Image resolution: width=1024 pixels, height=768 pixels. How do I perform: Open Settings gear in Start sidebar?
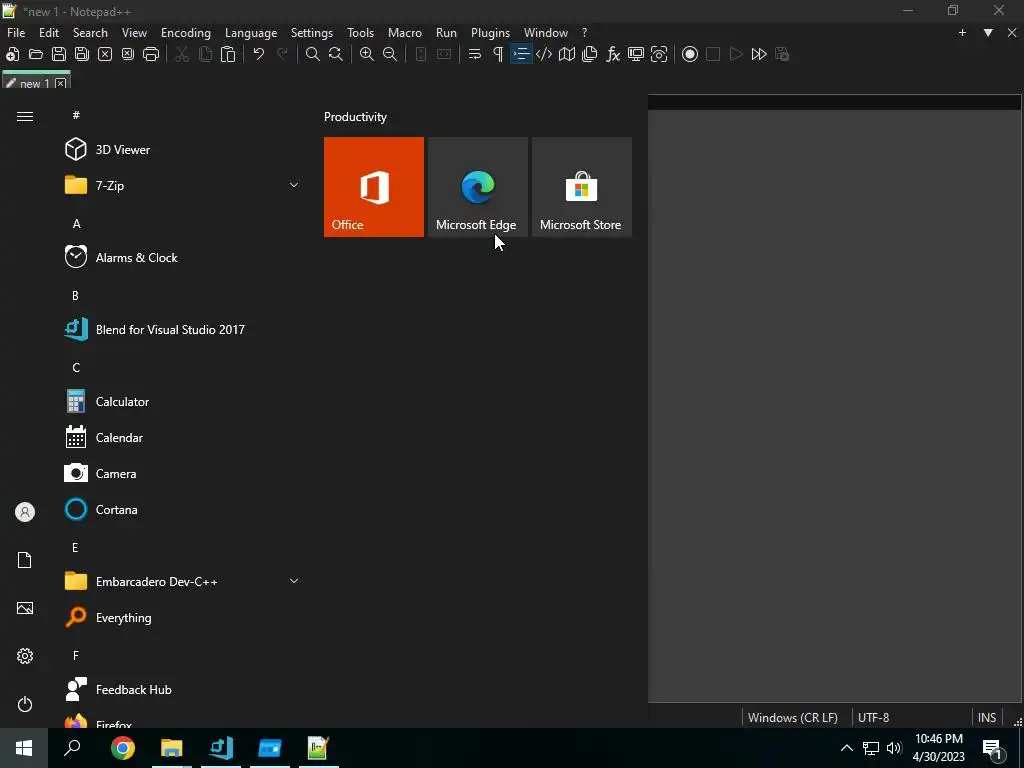click(x=25, y=656)
